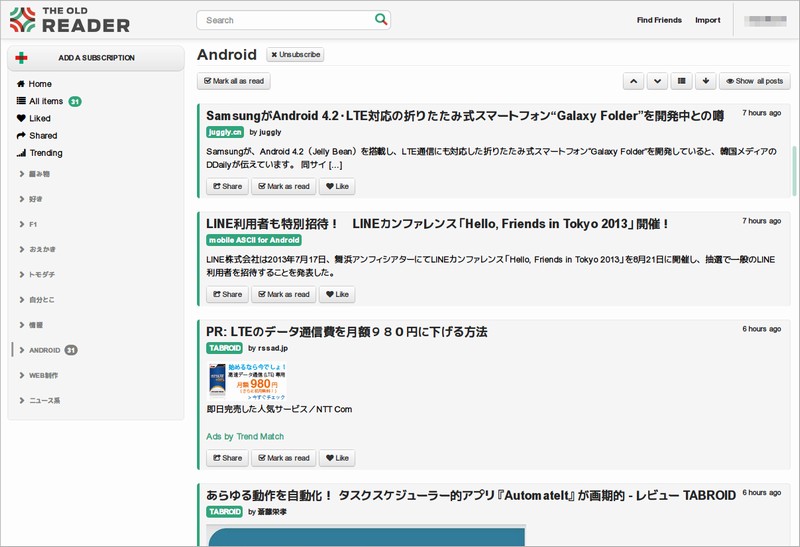
Task: Click the juggly.cn feed tag
Action: 225,132
